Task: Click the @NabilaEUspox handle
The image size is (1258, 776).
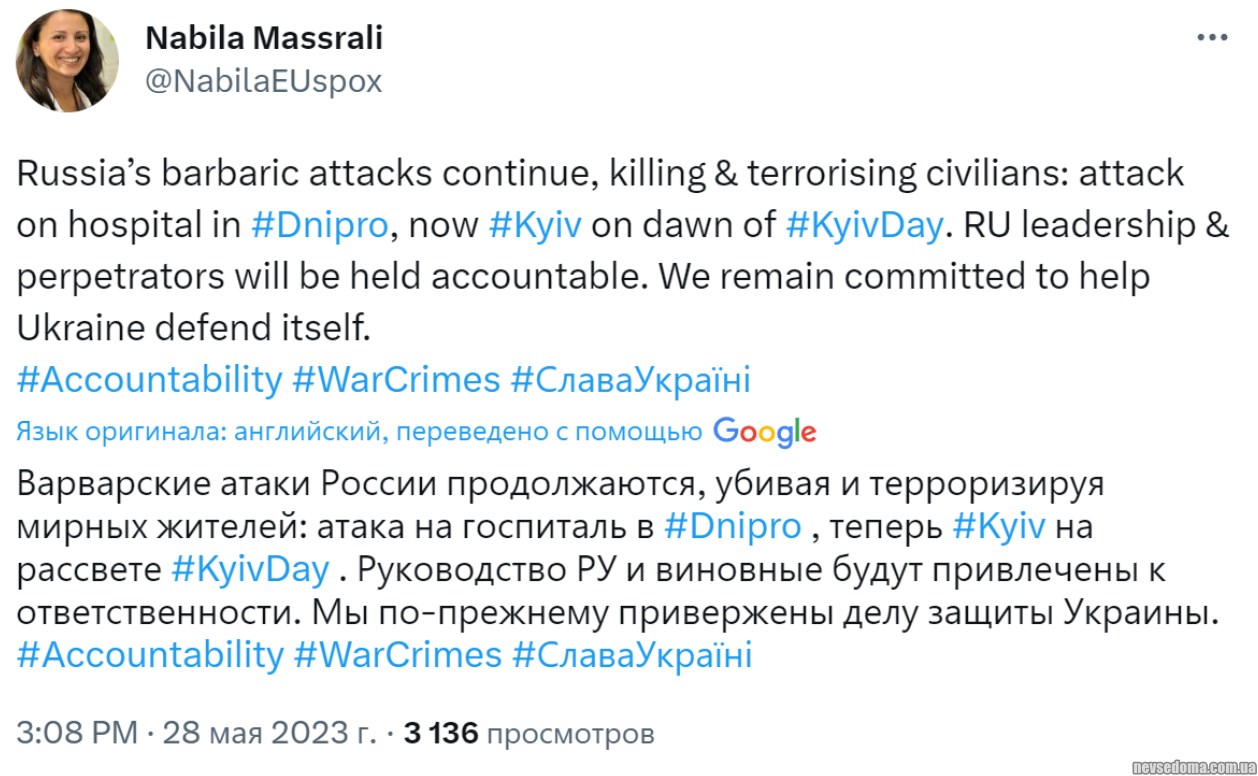Action: click(264, 81)
